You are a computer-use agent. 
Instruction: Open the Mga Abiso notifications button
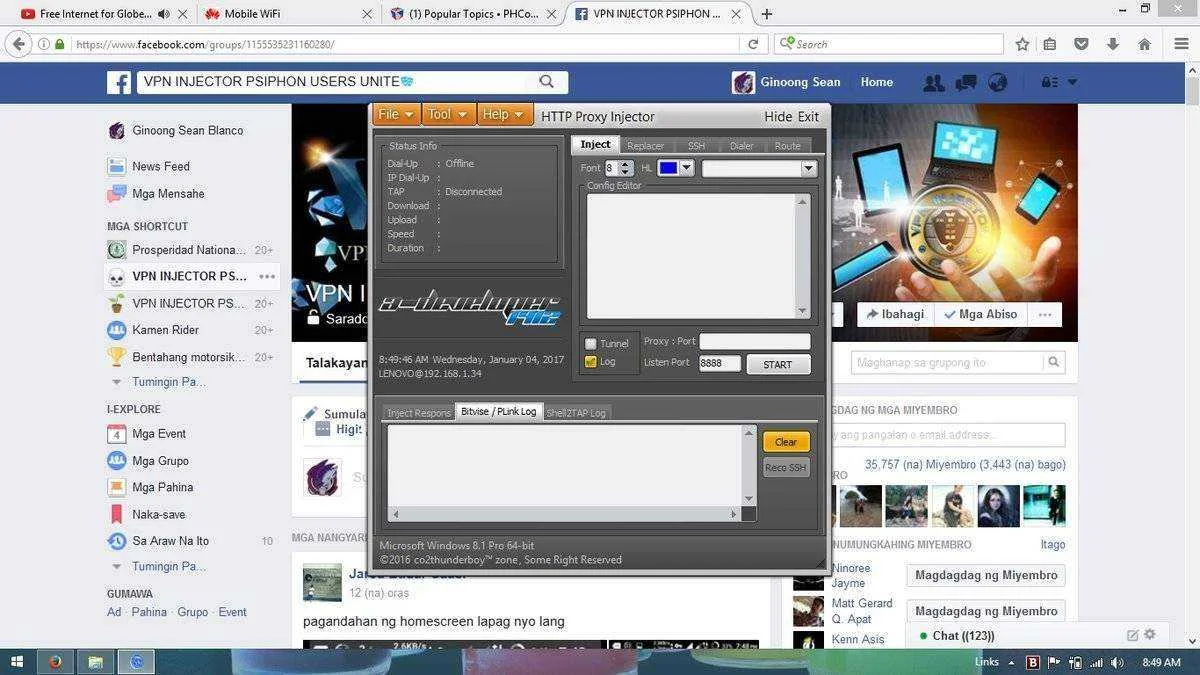point(980,314)
